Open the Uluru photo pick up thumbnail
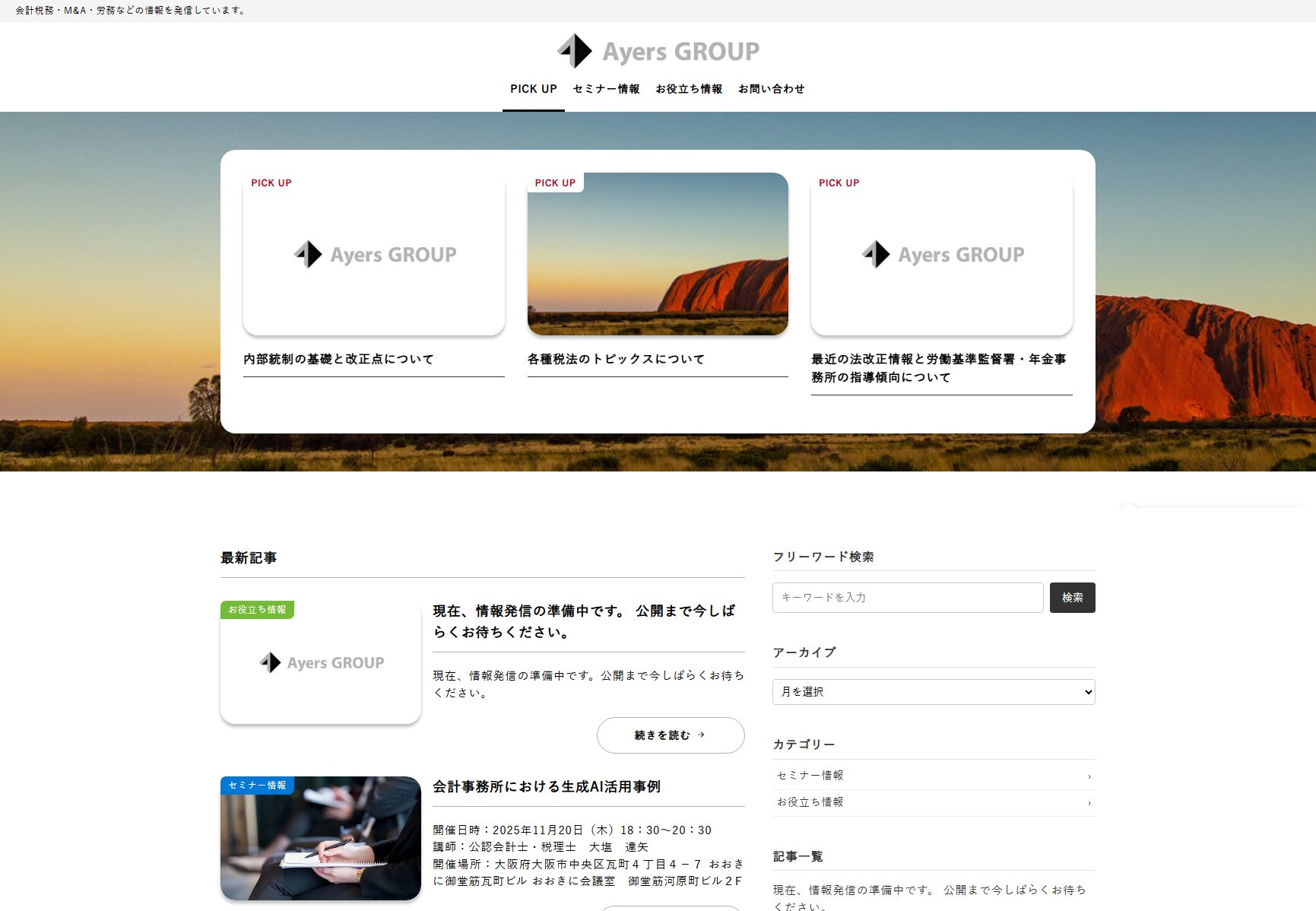The image size is (1316, 911). click(x=658, y=255)
